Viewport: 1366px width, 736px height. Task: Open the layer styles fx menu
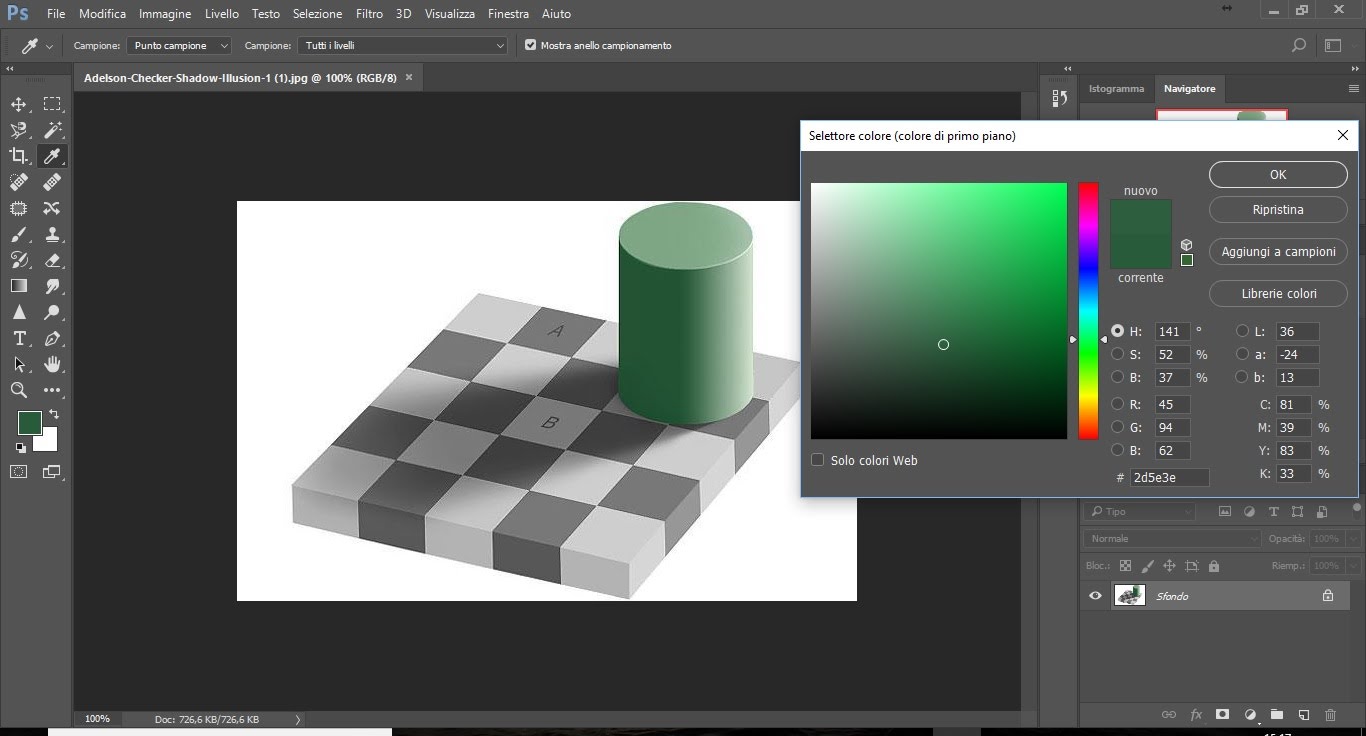pos(1195,715)
